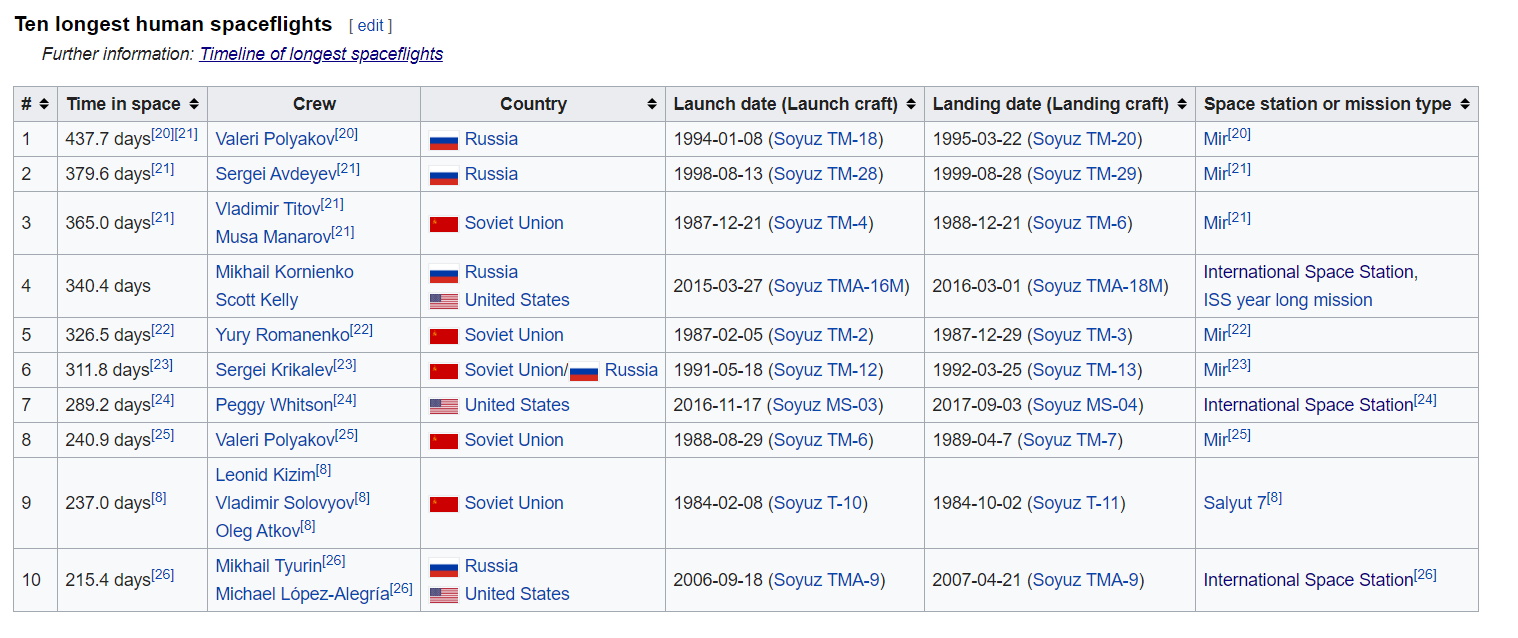
Task: Click Soviet Union flag in row 3
Action: tap(444, 224)
